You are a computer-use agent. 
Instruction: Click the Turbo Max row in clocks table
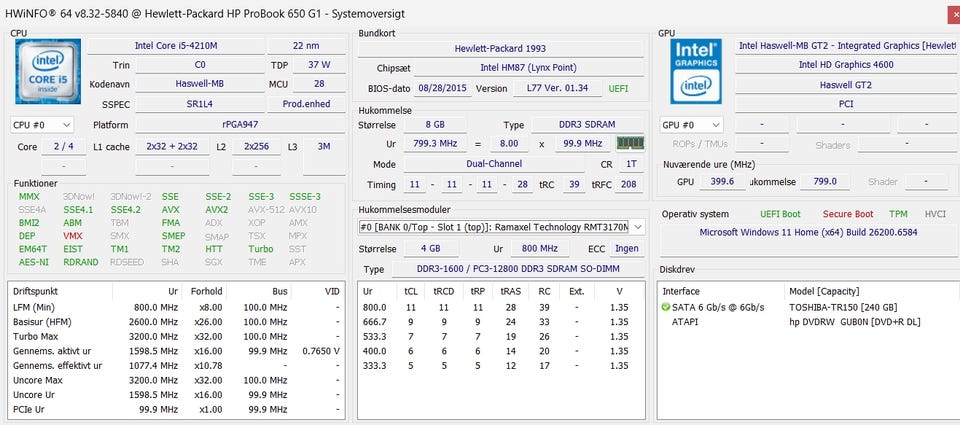[180, 337]
